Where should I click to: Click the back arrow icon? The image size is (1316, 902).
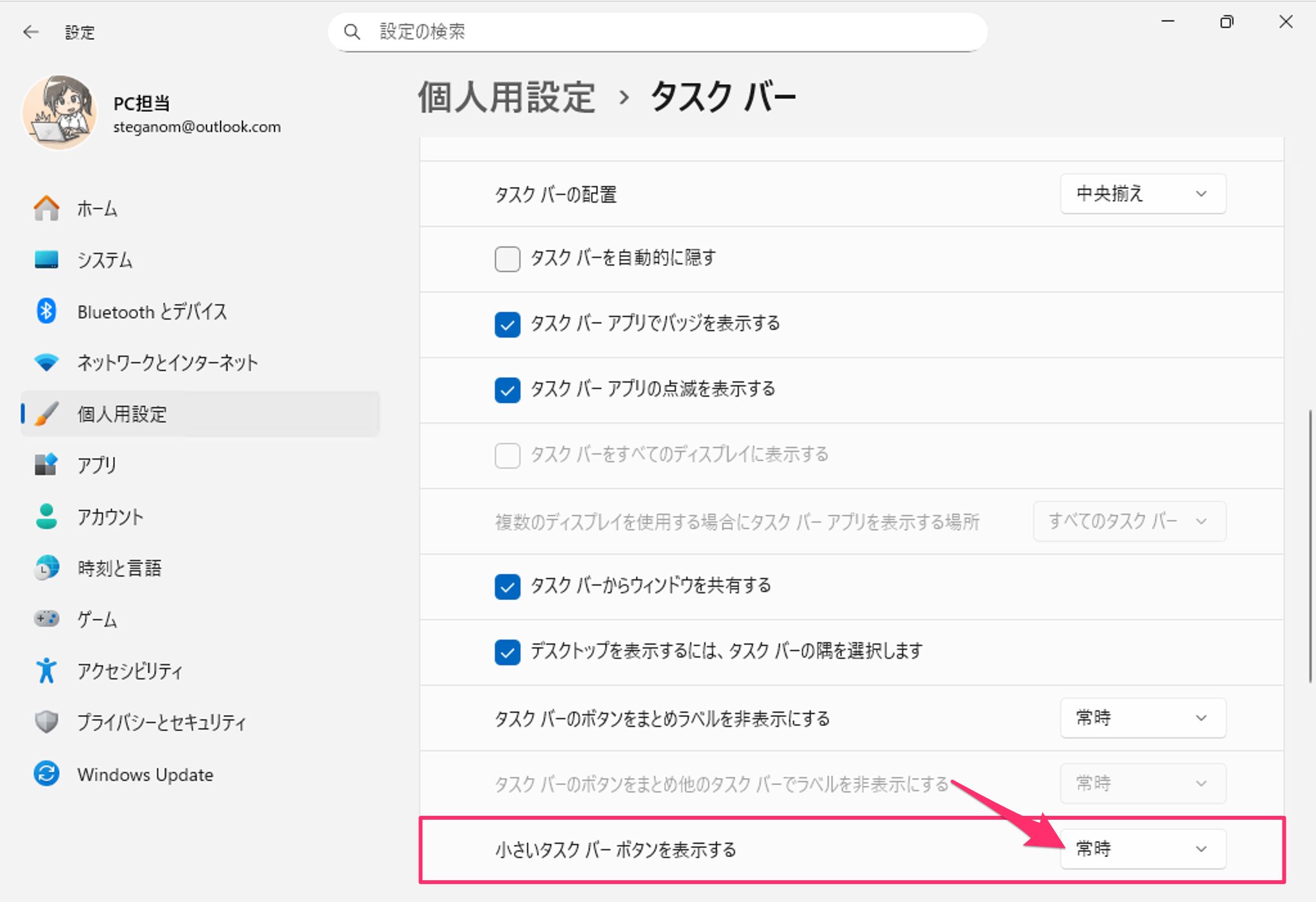(30, 32)
